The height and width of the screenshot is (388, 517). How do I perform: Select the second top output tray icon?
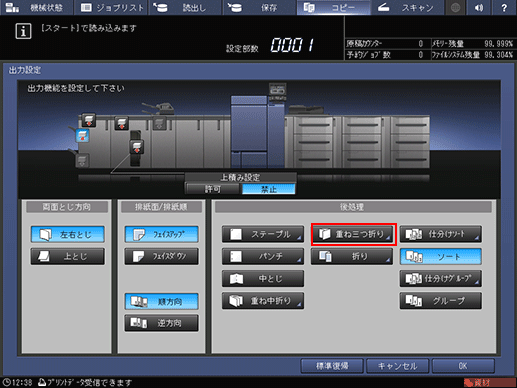[121, 123]
